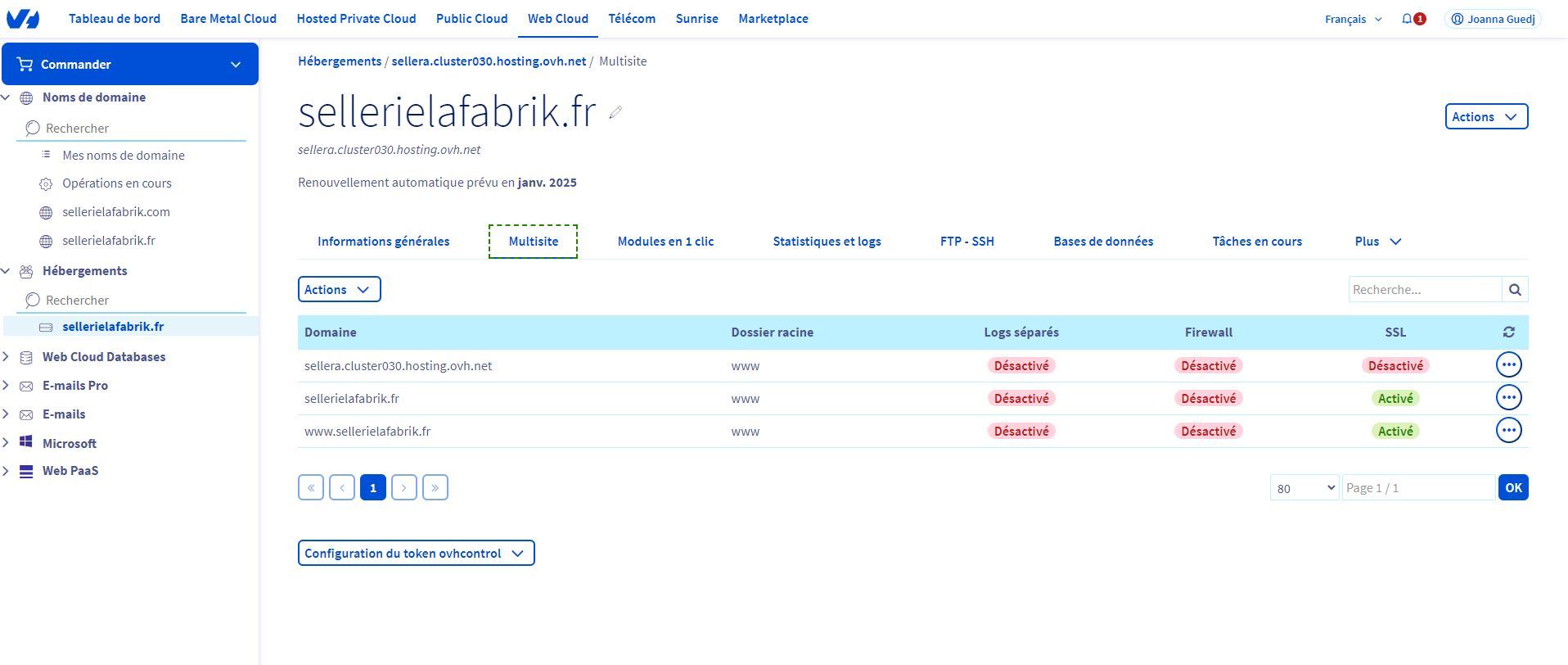The image size is (1568, 665).
Task: Go to last page with double-arrow icon
Action: 435,488
